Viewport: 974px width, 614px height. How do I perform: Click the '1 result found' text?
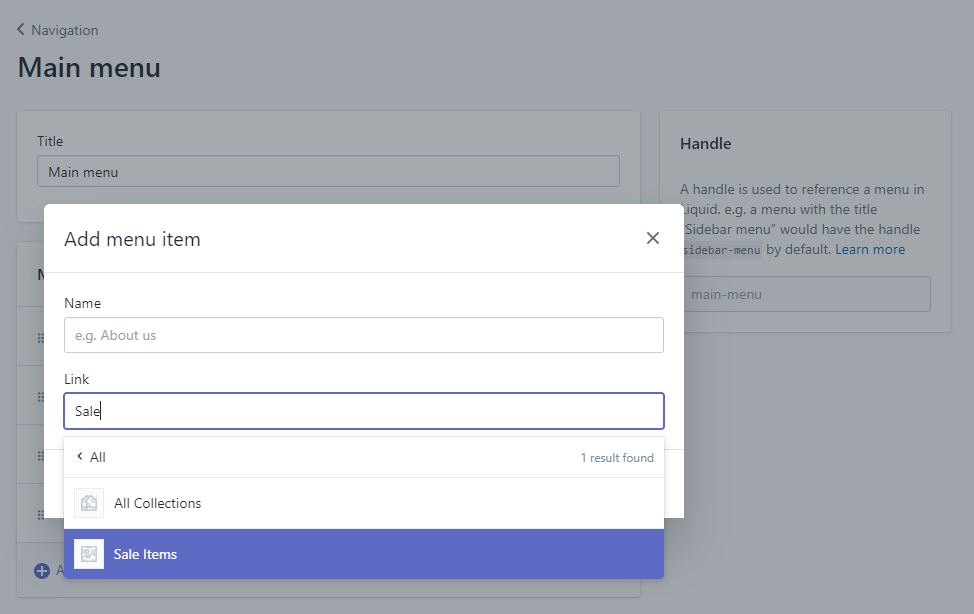(x=617, y=458)
